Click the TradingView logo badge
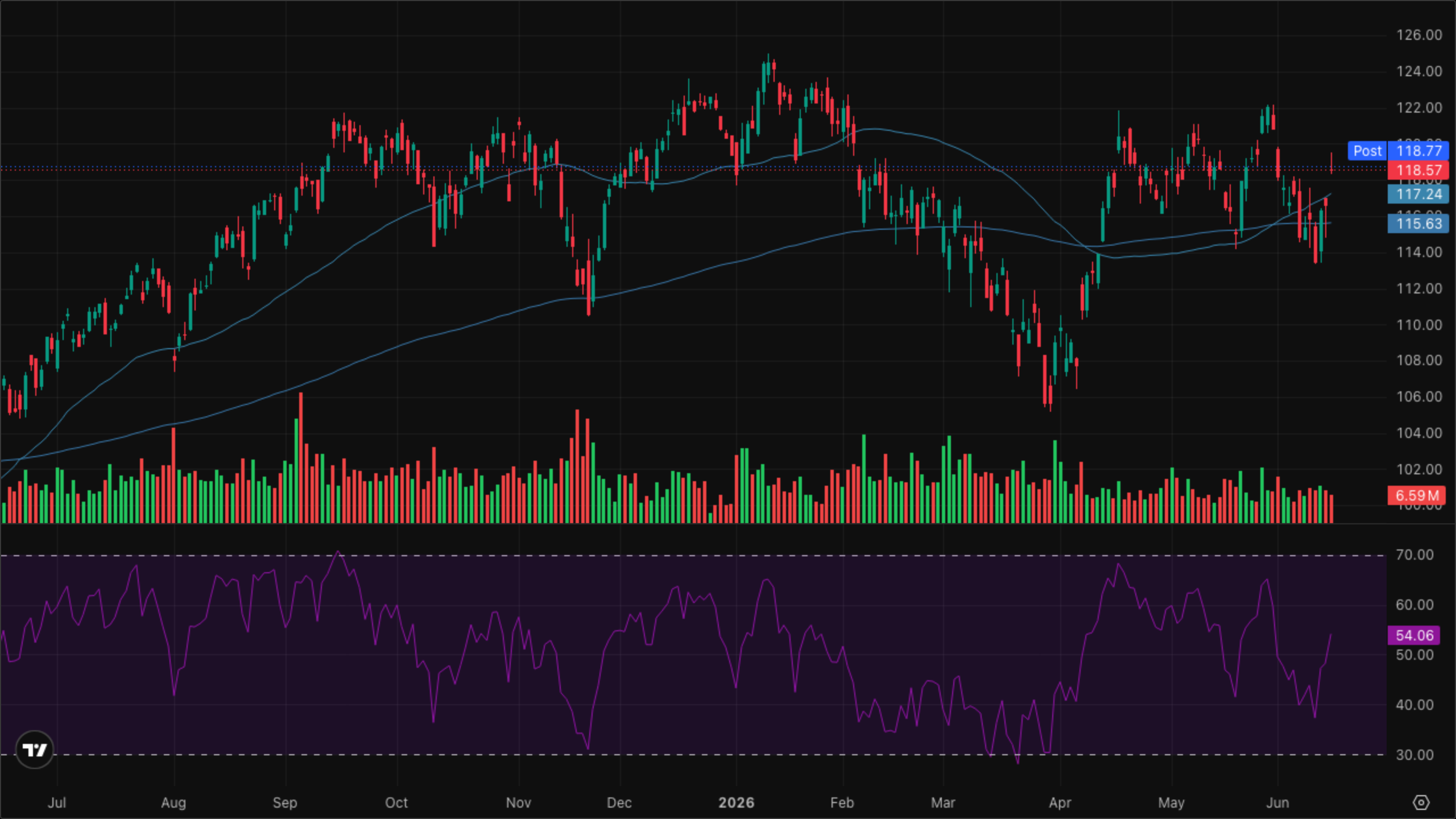The width and height of the screenshot is (1456, 819). click(x=35, y=750)
